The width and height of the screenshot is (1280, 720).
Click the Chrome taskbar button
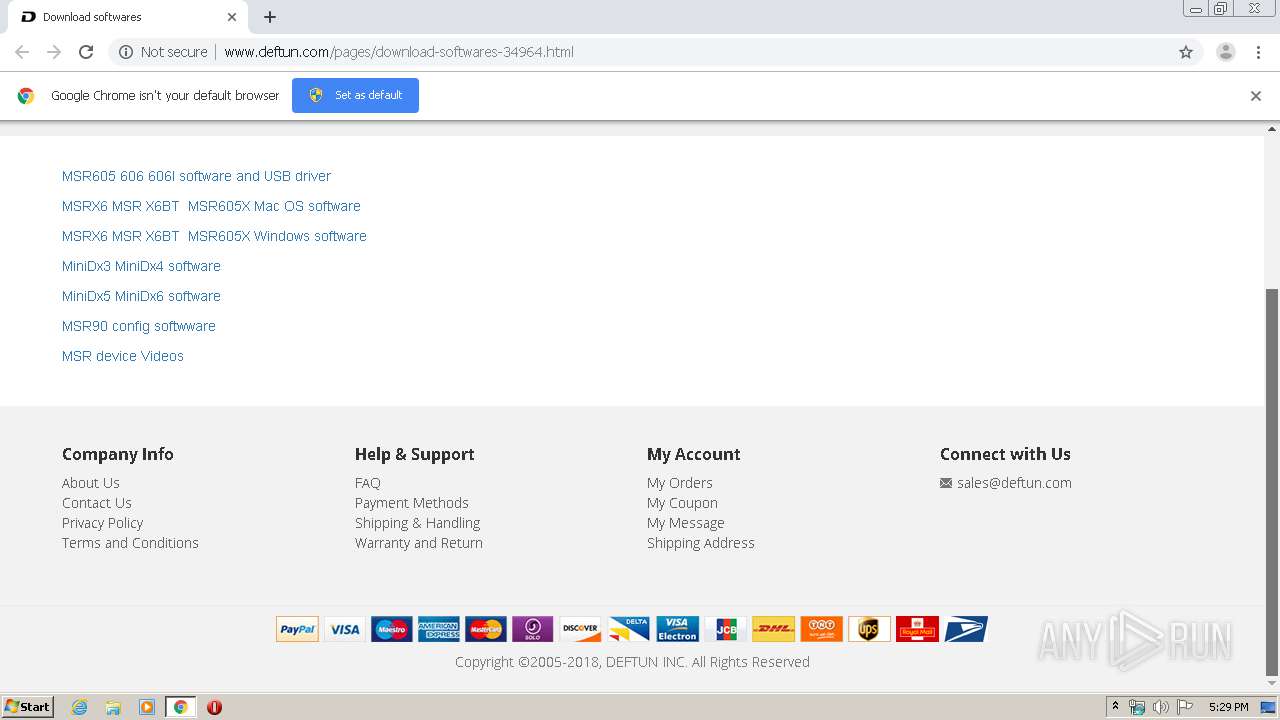coord(180,707)
